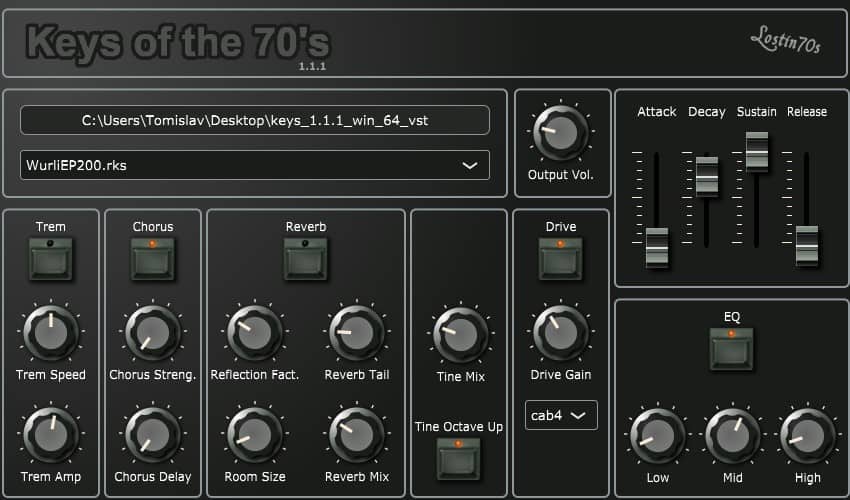Click the Sustain slider handle
This screenshot has height=500, width=850.
tap(757, 151)
